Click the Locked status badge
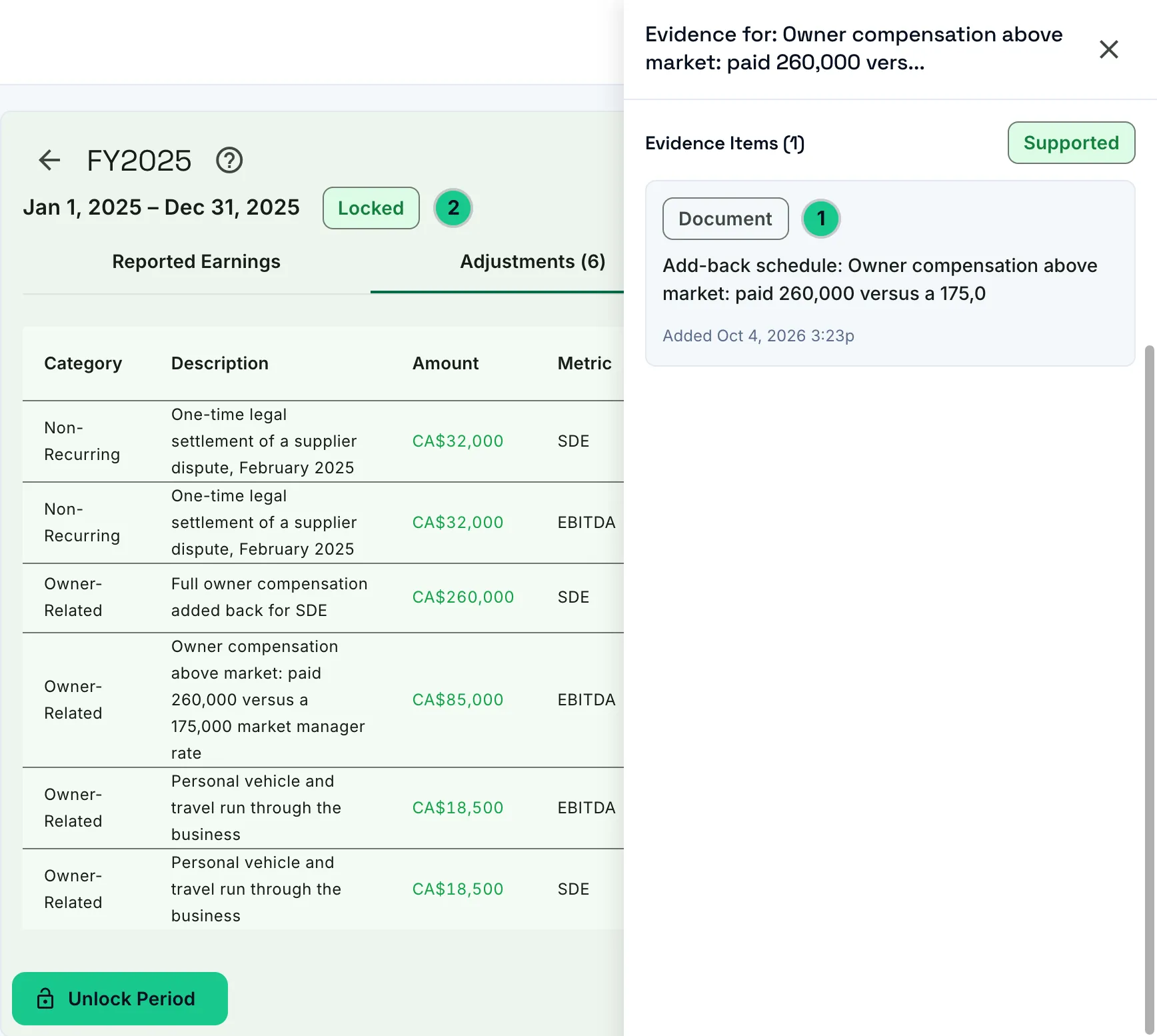The height and width of the screenshot is (1036, 1157). [x=371, y=208]
